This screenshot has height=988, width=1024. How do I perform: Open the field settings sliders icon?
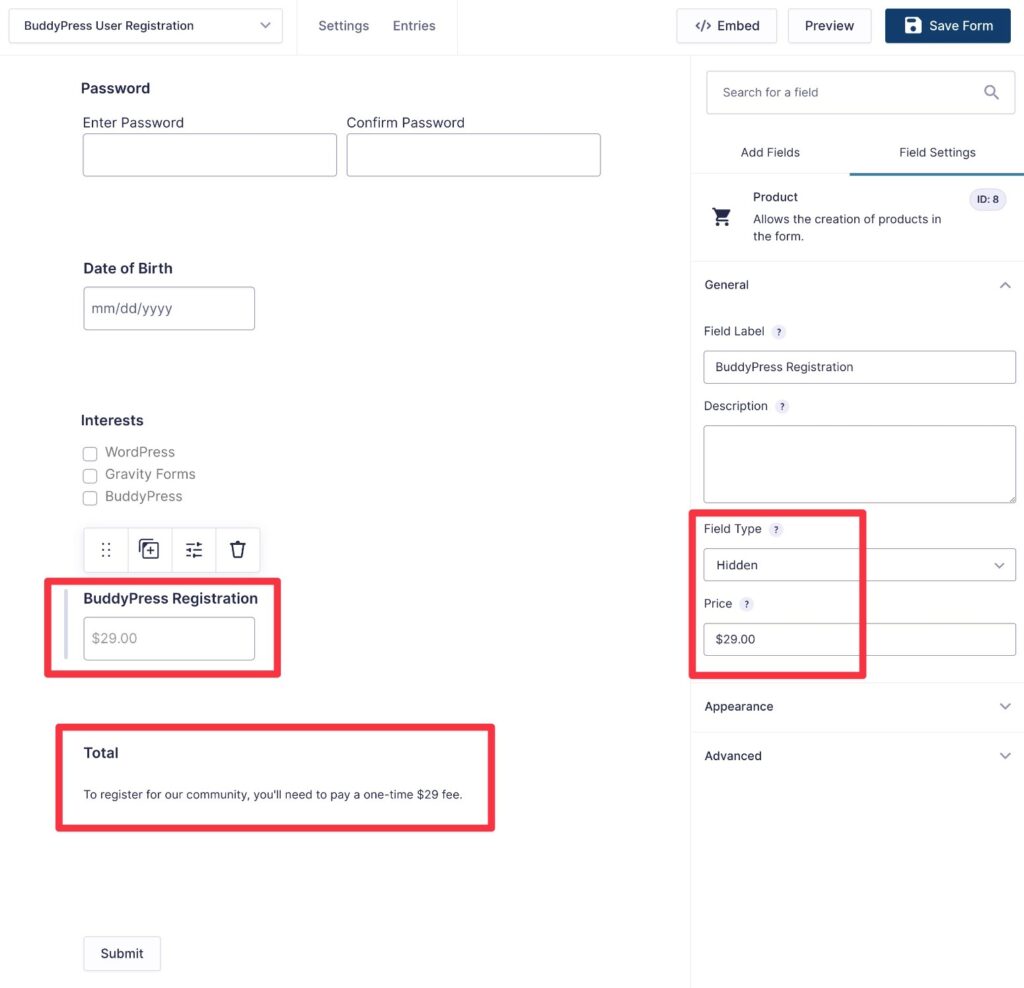[x=193, y=549]
